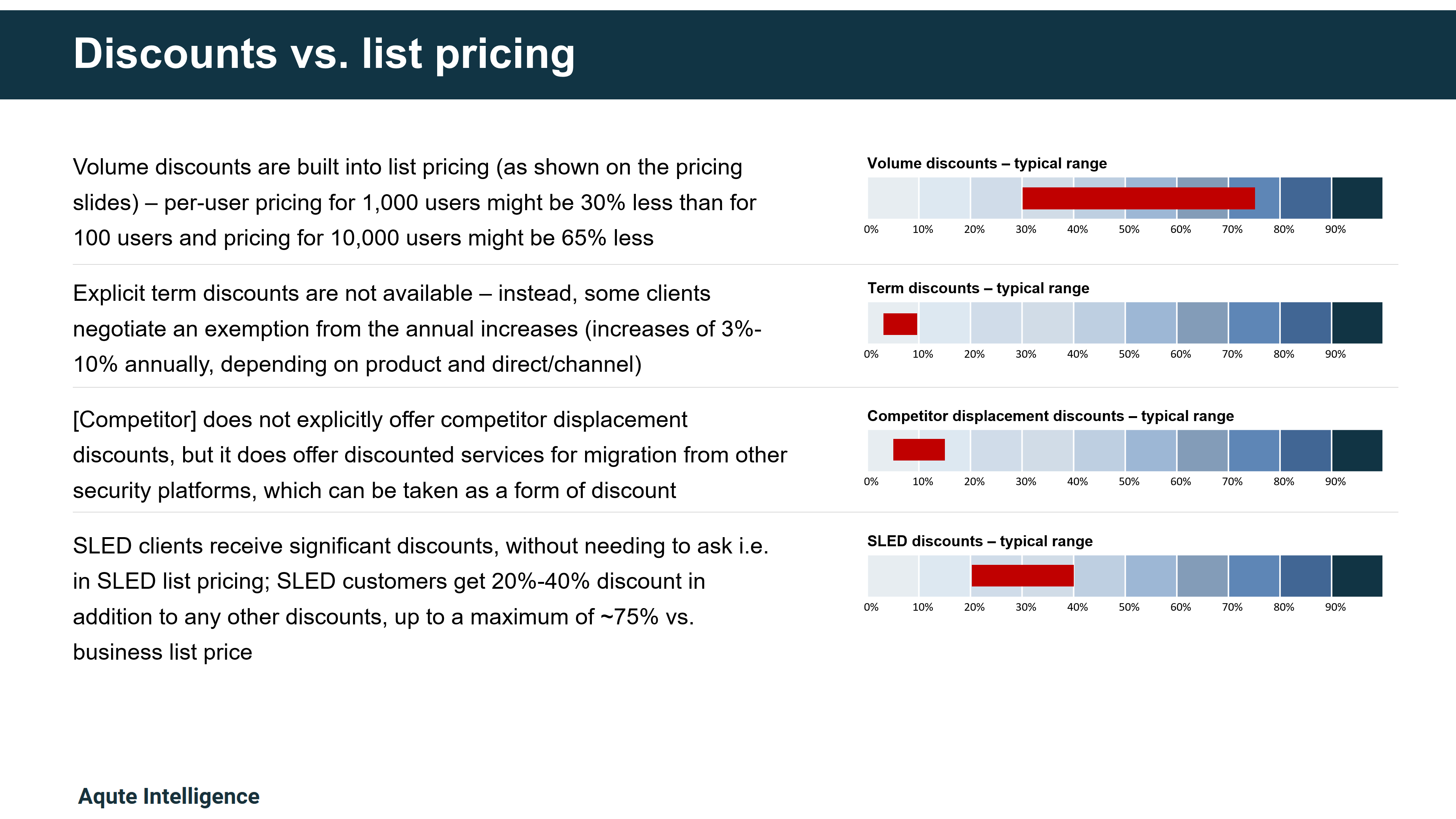Click the red bar in SLED discounts chart
This screenshot has height=819, width=1456.
click(x=1022, y=575)
